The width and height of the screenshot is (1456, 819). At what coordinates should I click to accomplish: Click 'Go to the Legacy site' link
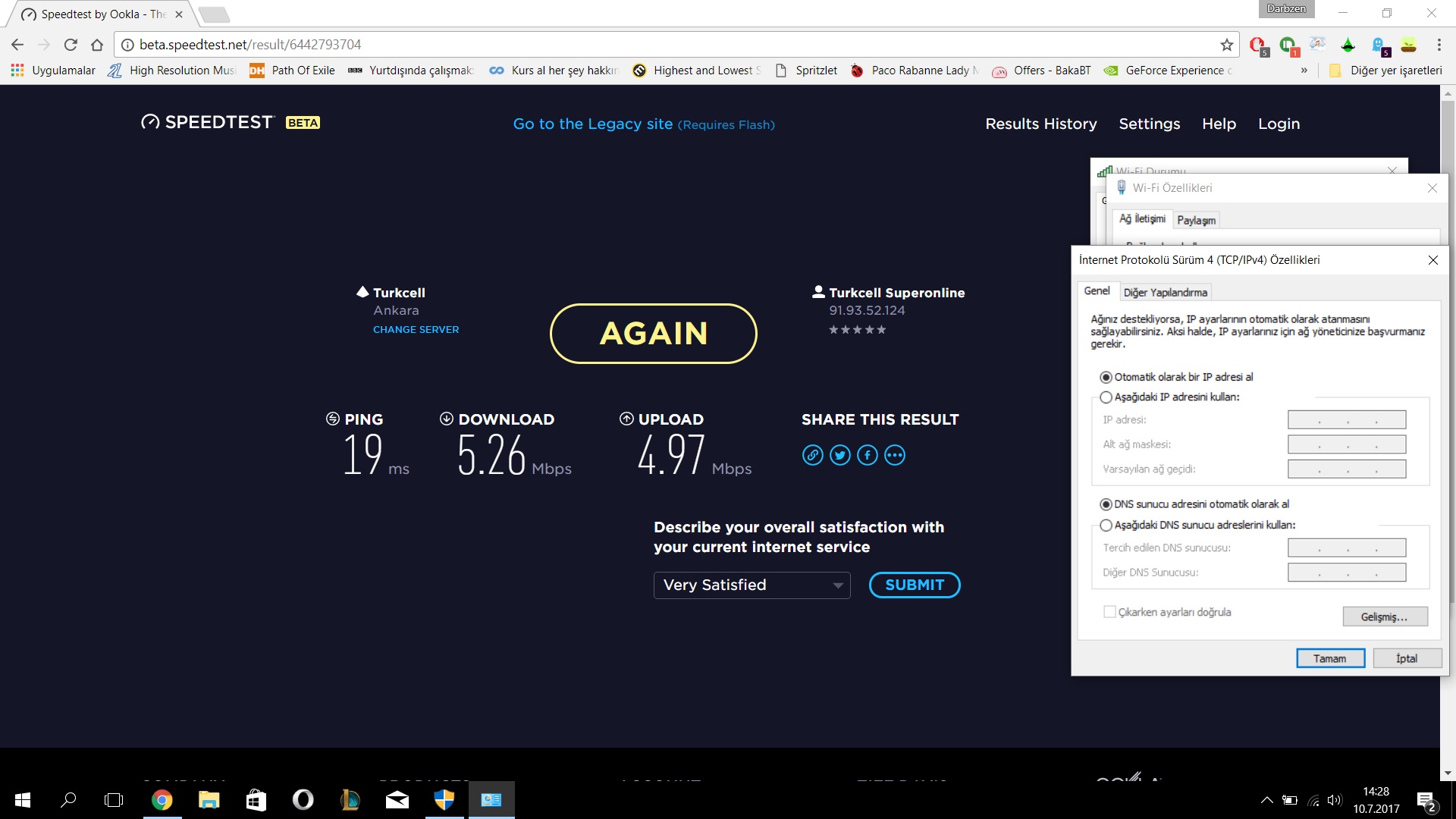pyautogui.click(x=644, y=124)
